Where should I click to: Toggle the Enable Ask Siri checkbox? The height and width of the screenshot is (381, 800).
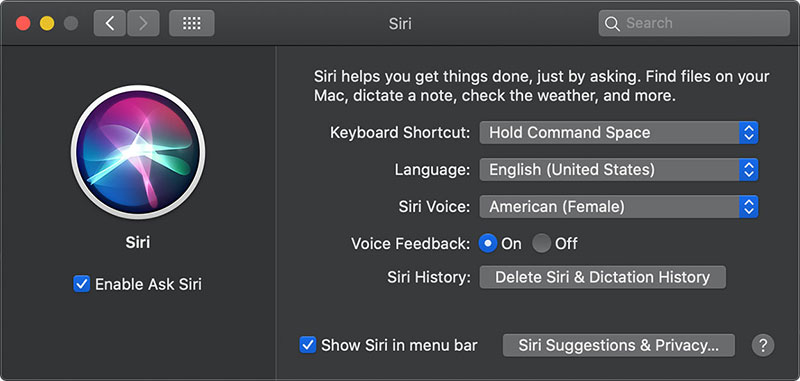(x=82, y=284)
